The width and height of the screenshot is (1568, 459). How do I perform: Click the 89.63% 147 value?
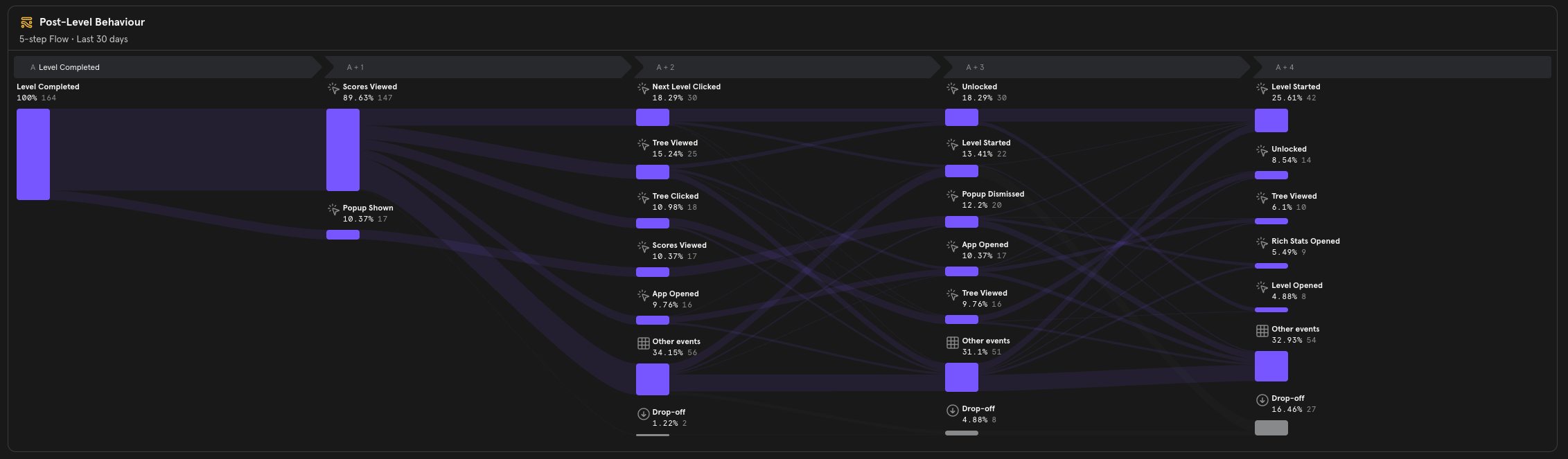368,98
